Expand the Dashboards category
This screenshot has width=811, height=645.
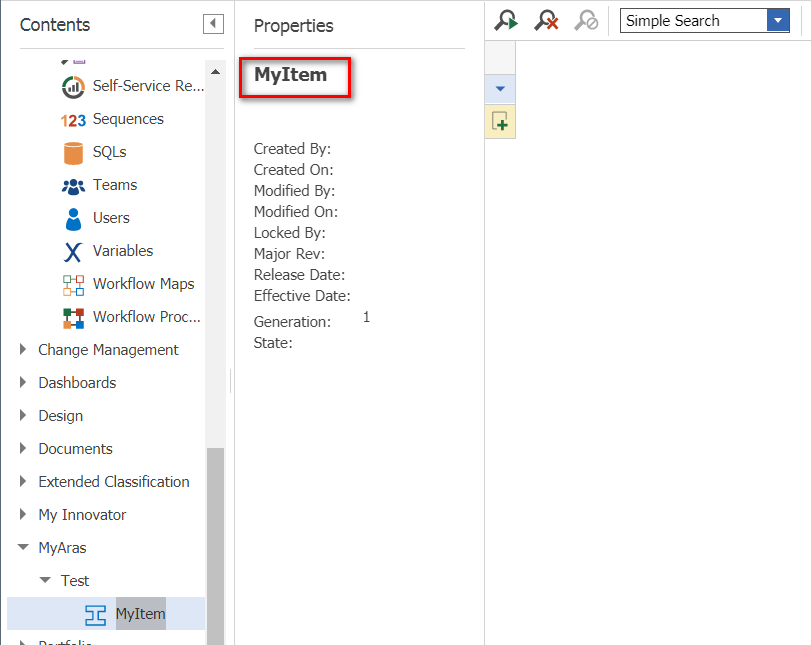23,383
